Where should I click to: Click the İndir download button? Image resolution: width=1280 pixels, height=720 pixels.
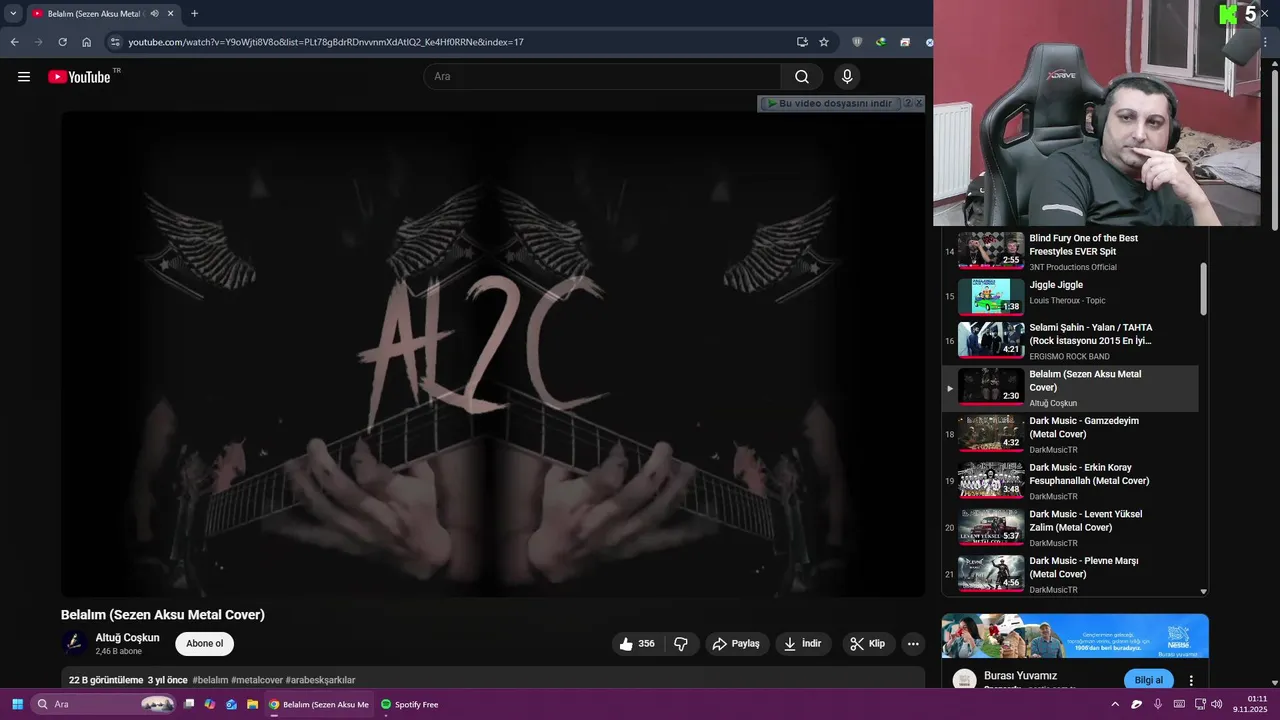(x=803, y=644)
